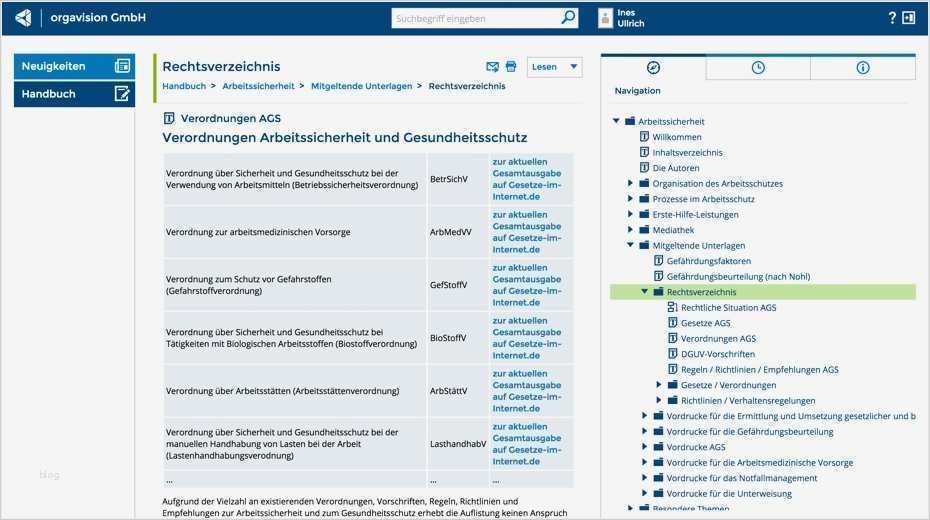Open Die Autoren tree entry
The width and height of the screenshot is (930, 520).
point(676,168)
